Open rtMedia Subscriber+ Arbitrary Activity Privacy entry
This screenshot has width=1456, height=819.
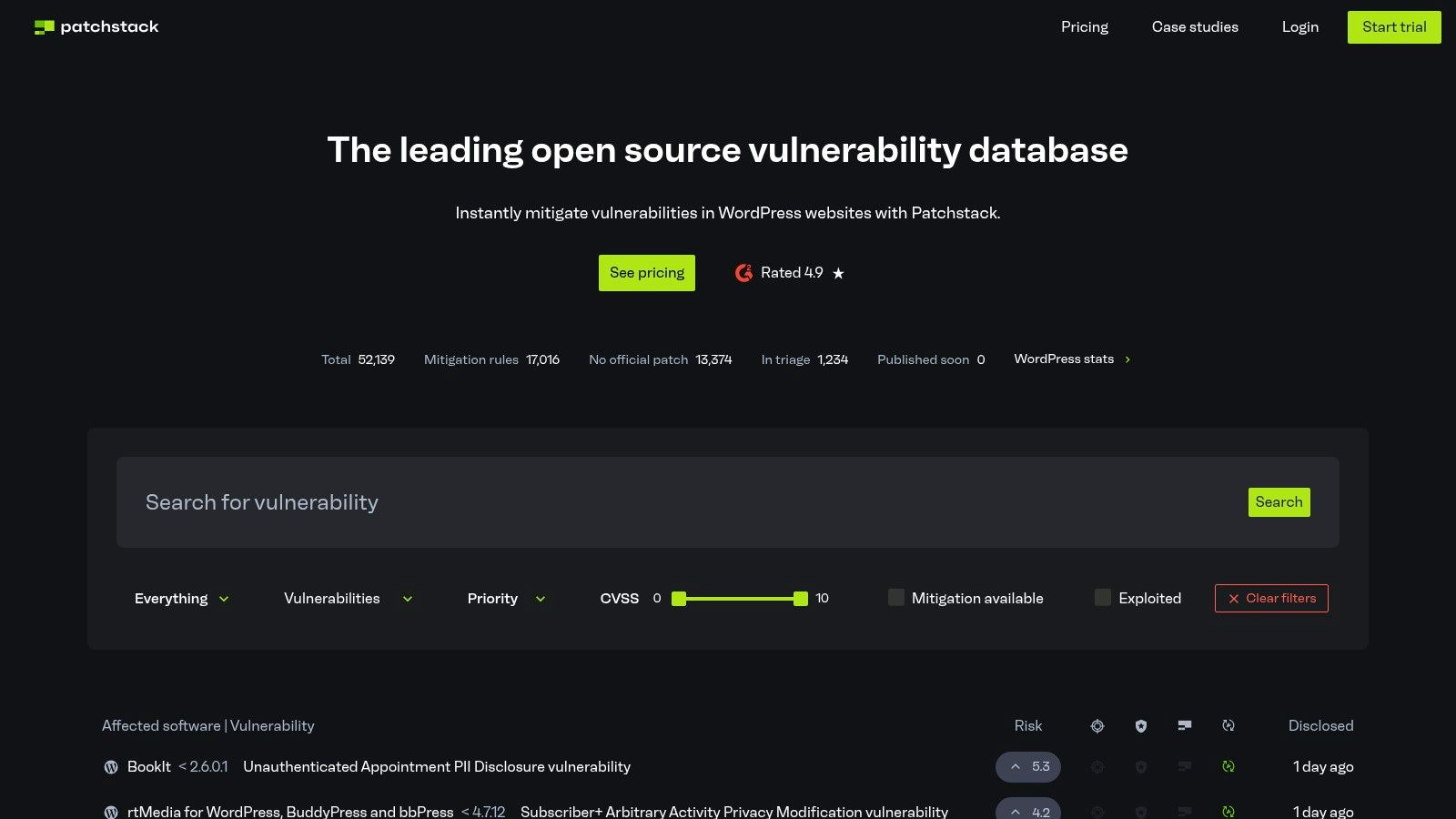[734, 812]
